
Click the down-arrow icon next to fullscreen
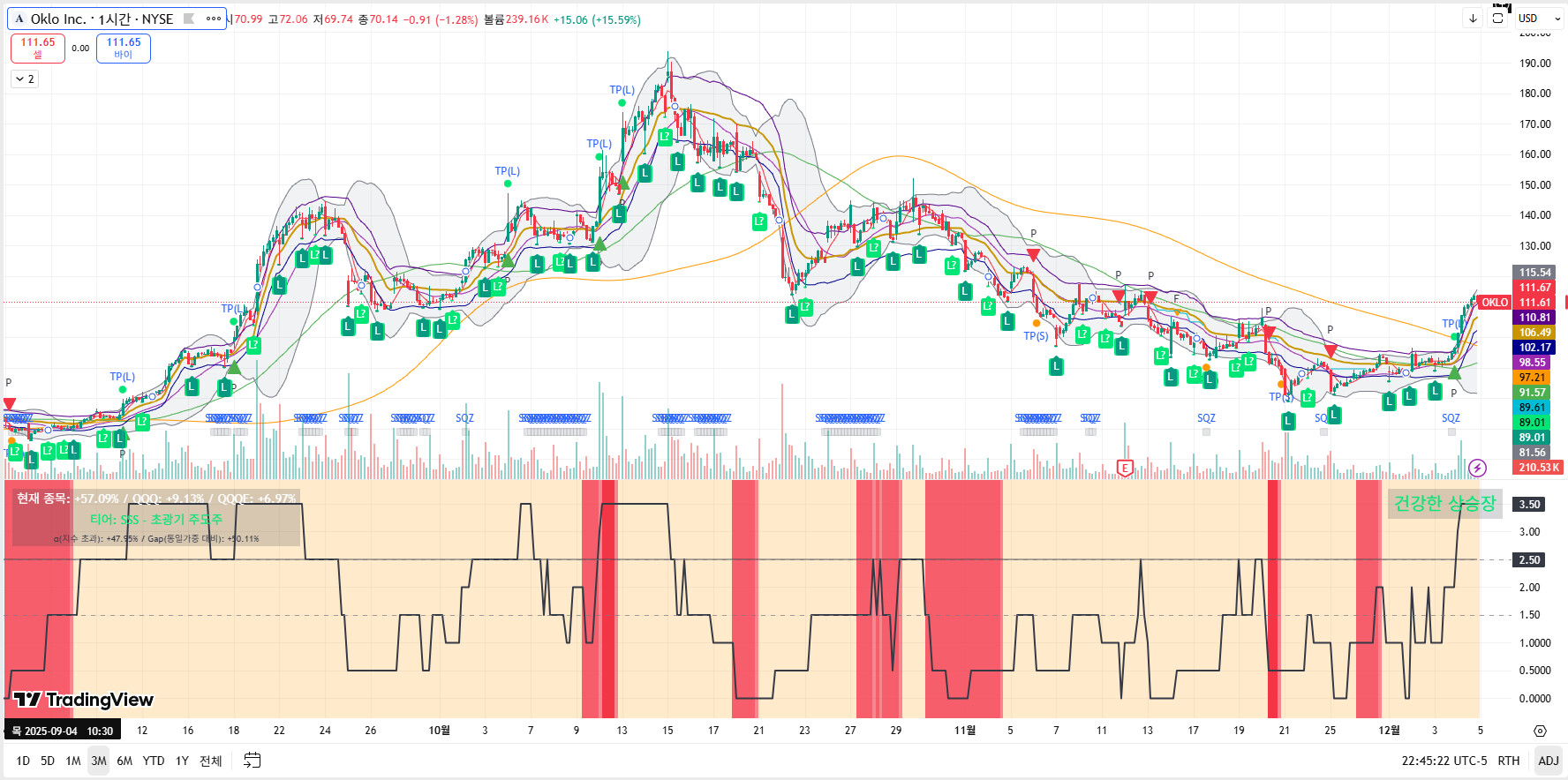(1473, 18)
